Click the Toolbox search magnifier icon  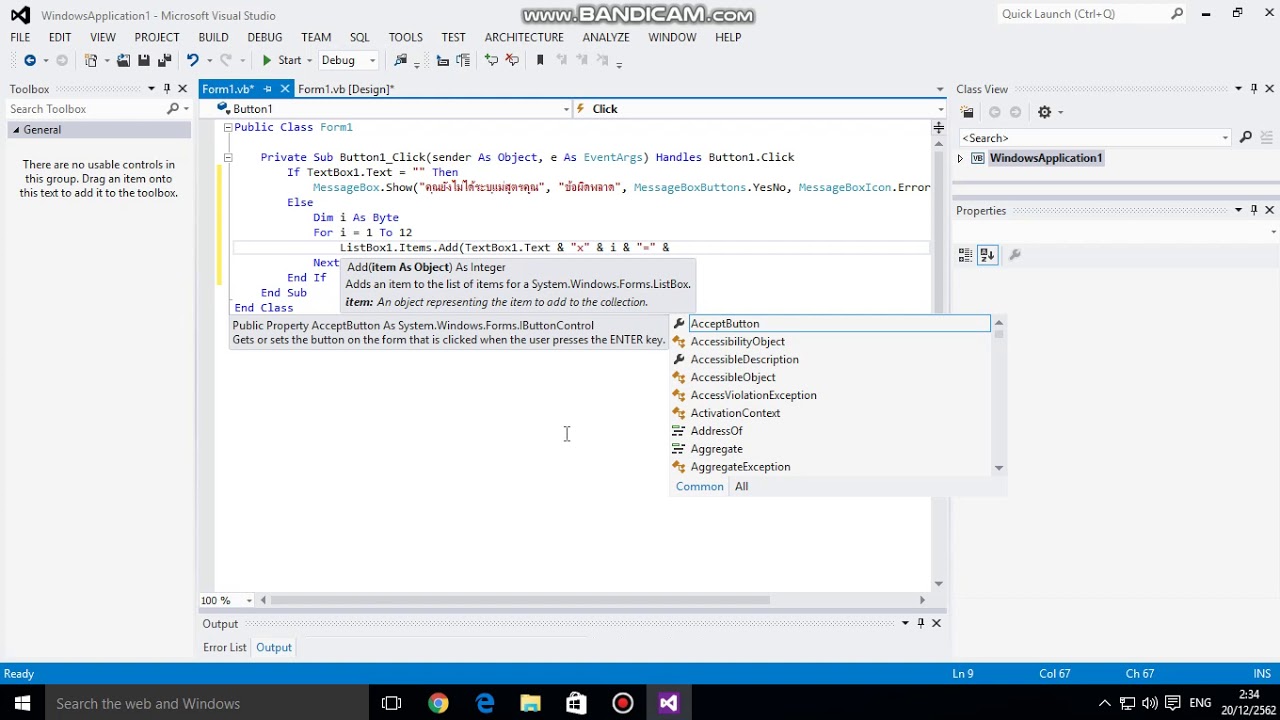[x=173, y=109]
